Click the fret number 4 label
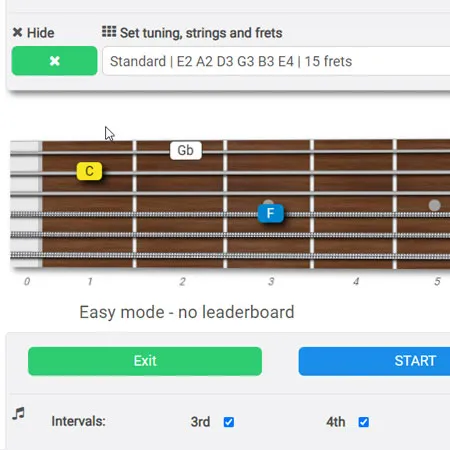 (x=356, y=282)
